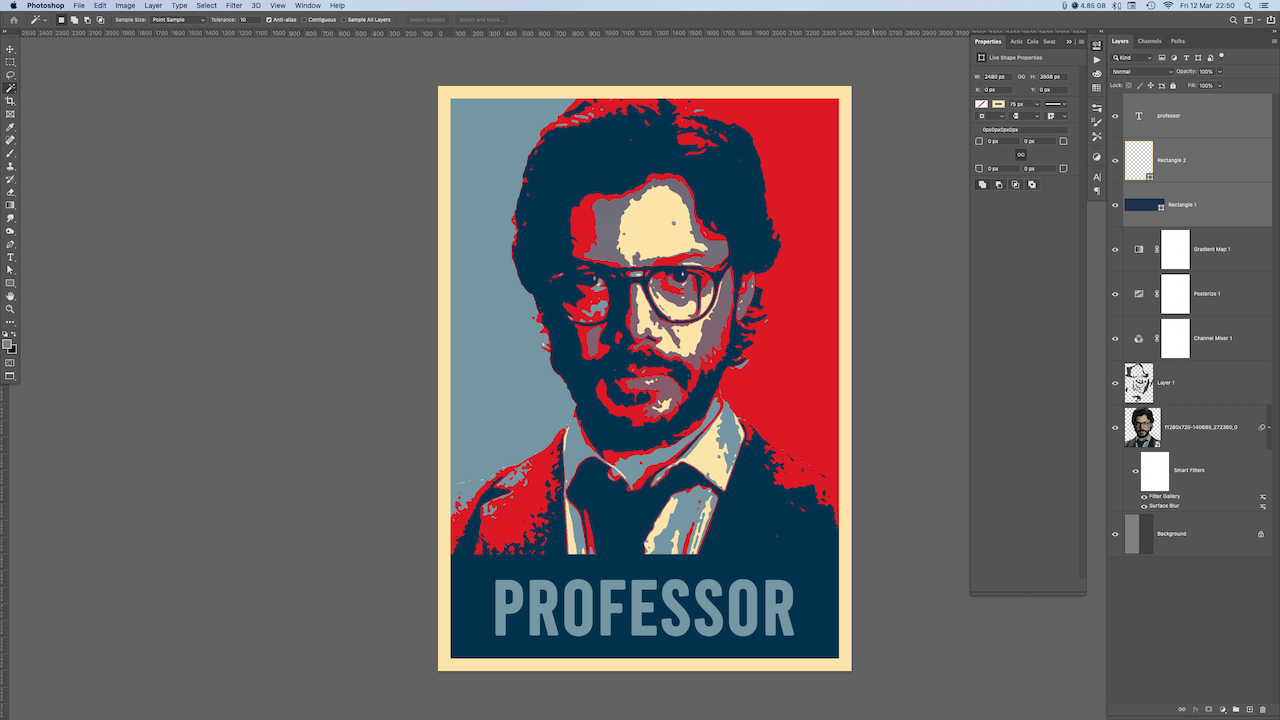
Task: Open the layer Opacity dropdown arrow
Action: (1219, 71)
